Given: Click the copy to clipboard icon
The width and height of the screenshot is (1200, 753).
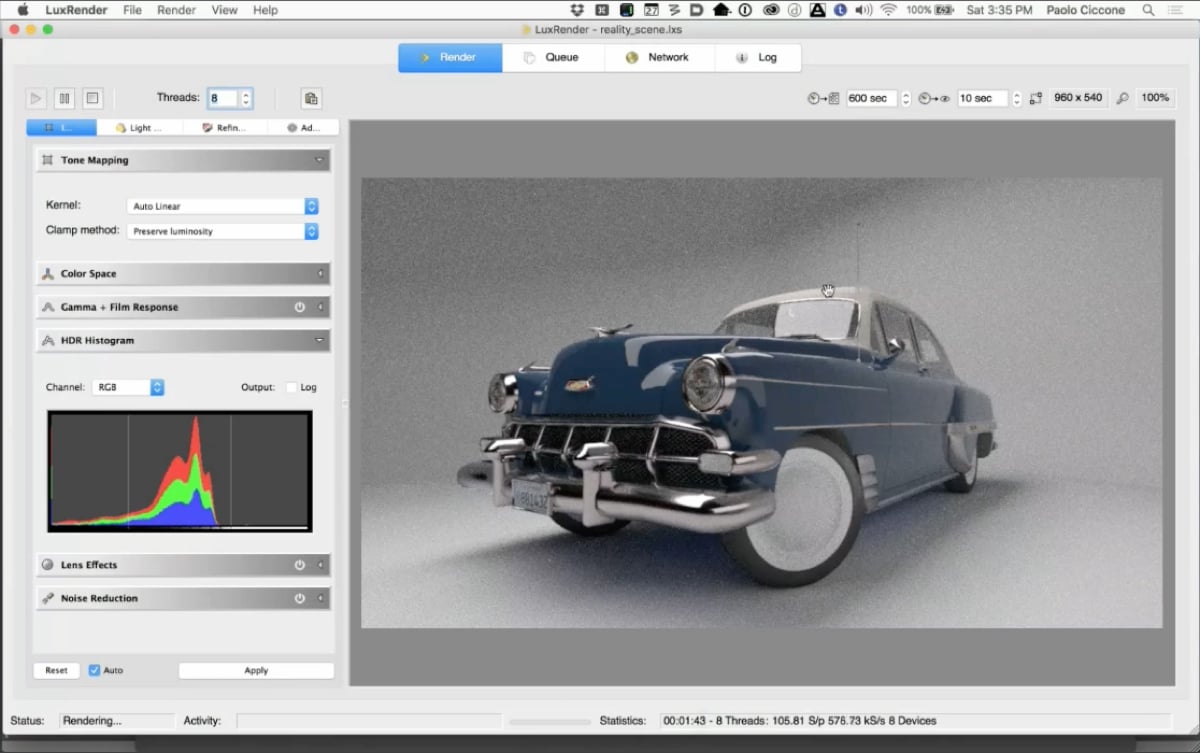Looking at the screenshot, I should click(x=311, y=98).
